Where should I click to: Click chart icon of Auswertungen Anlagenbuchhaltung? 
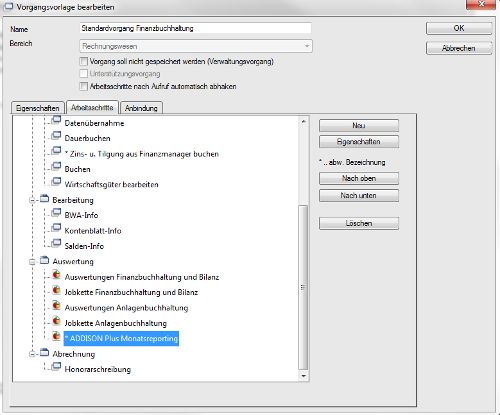56,305
